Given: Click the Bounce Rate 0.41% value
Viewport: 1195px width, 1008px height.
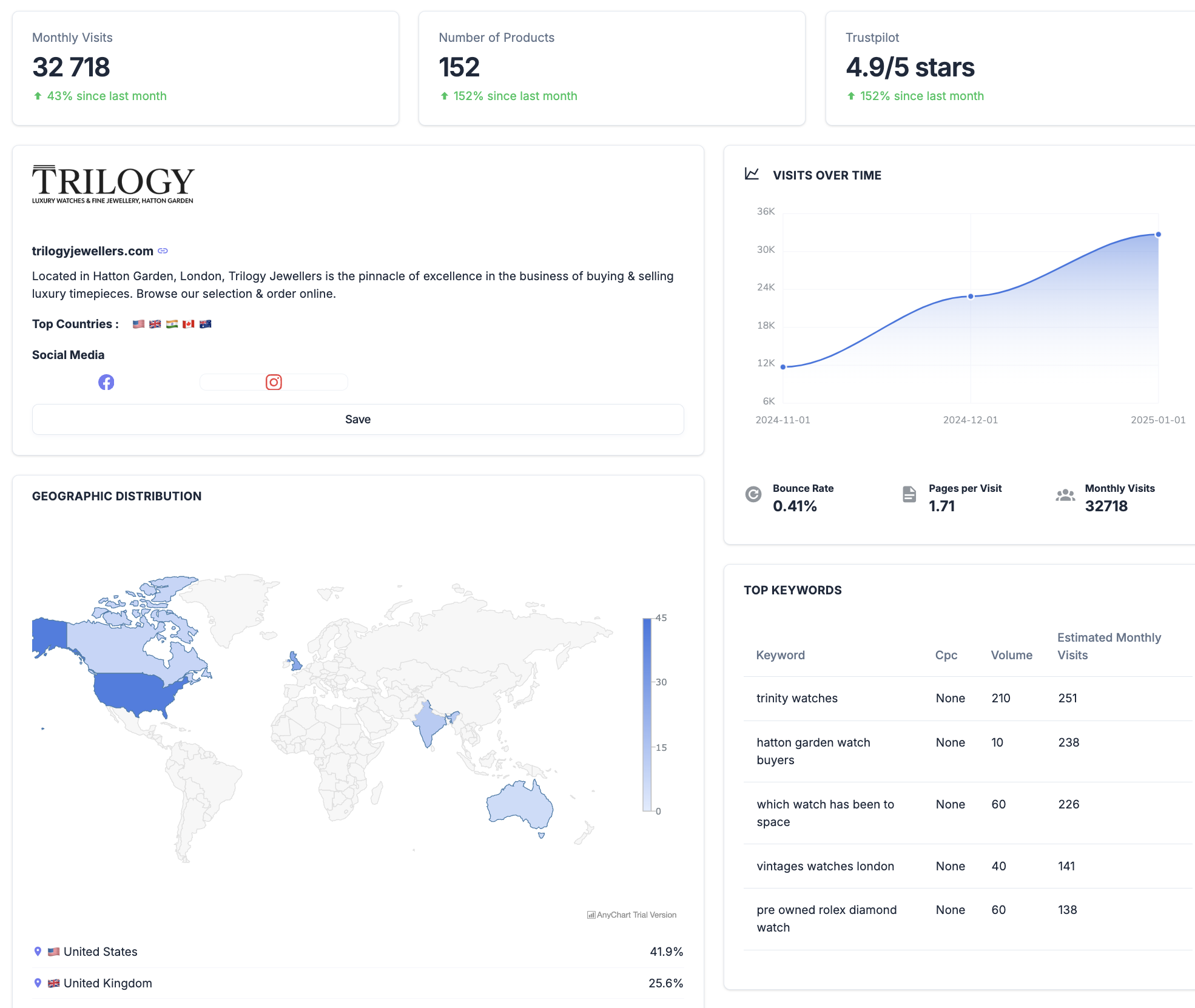Looking at the screenshot, I should click(x=795, y=506).
